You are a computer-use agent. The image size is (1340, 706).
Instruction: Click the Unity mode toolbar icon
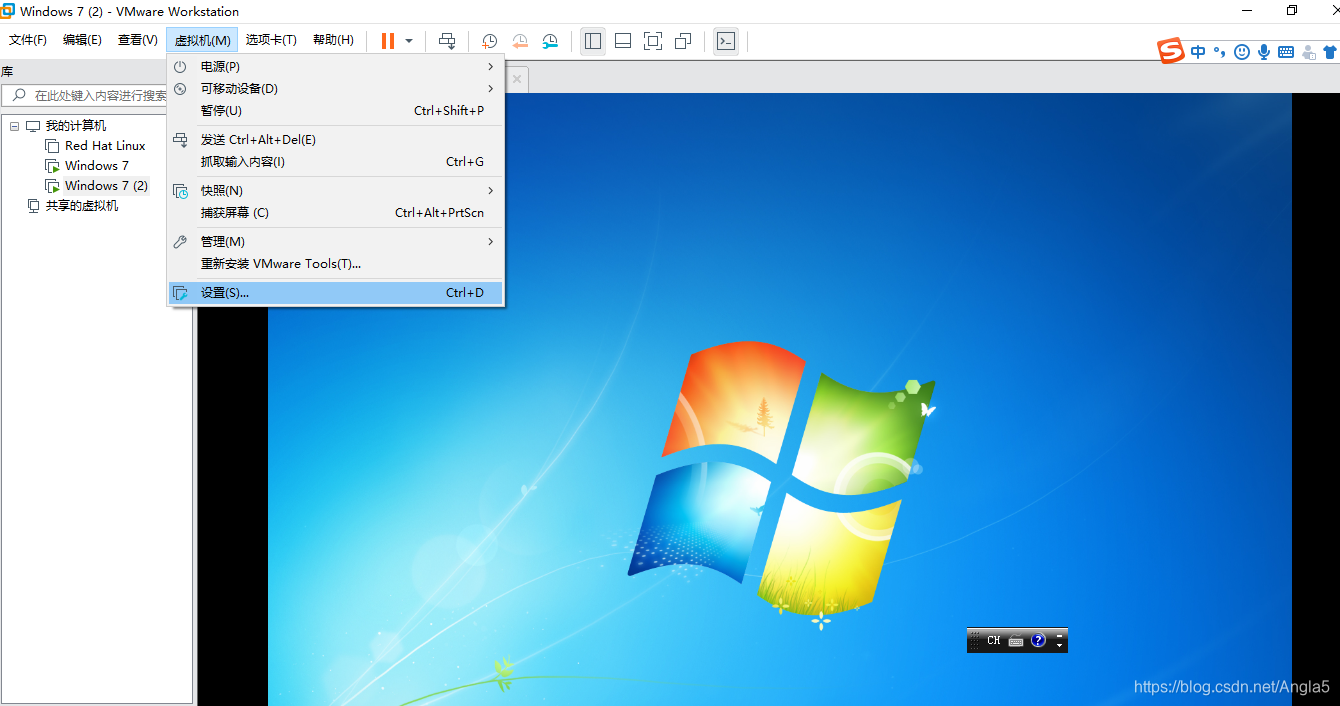click(683, 41)
